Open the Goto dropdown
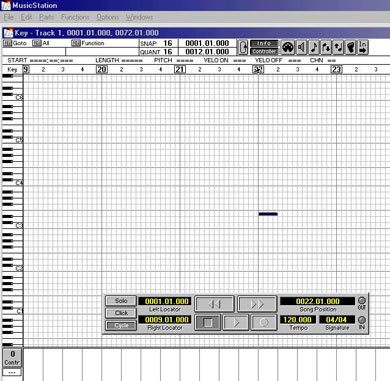The height and width of the screenshot is (381, 390). point(15,43)
